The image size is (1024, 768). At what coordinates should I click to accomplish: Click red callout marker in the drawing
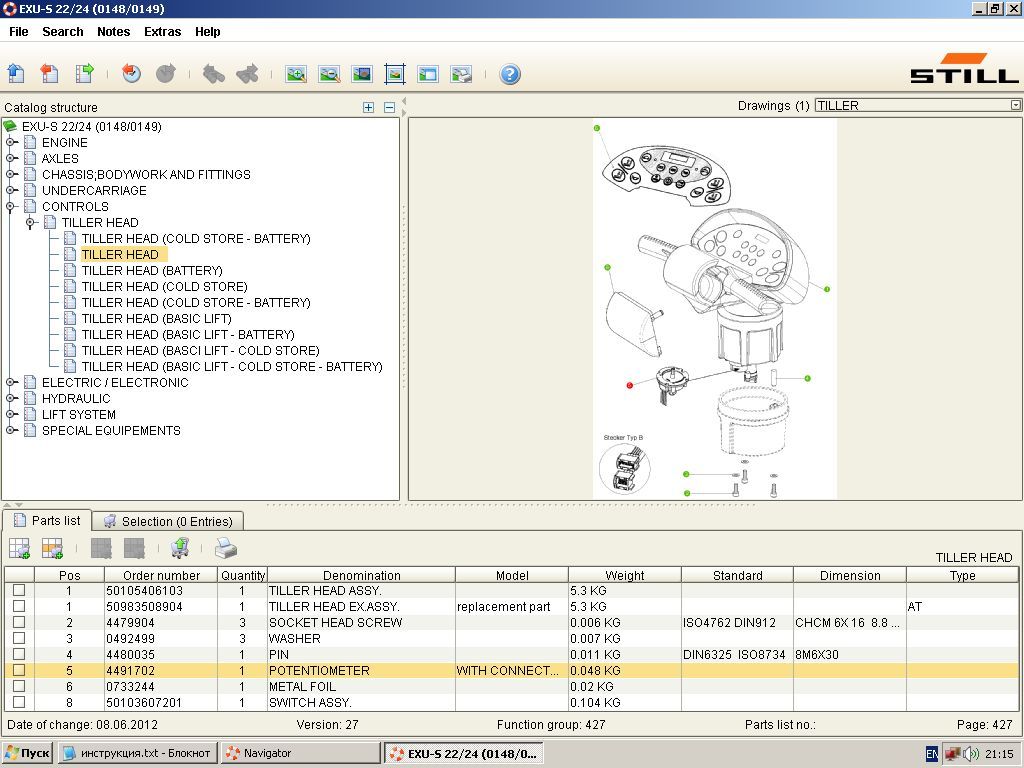click(630, 385)
